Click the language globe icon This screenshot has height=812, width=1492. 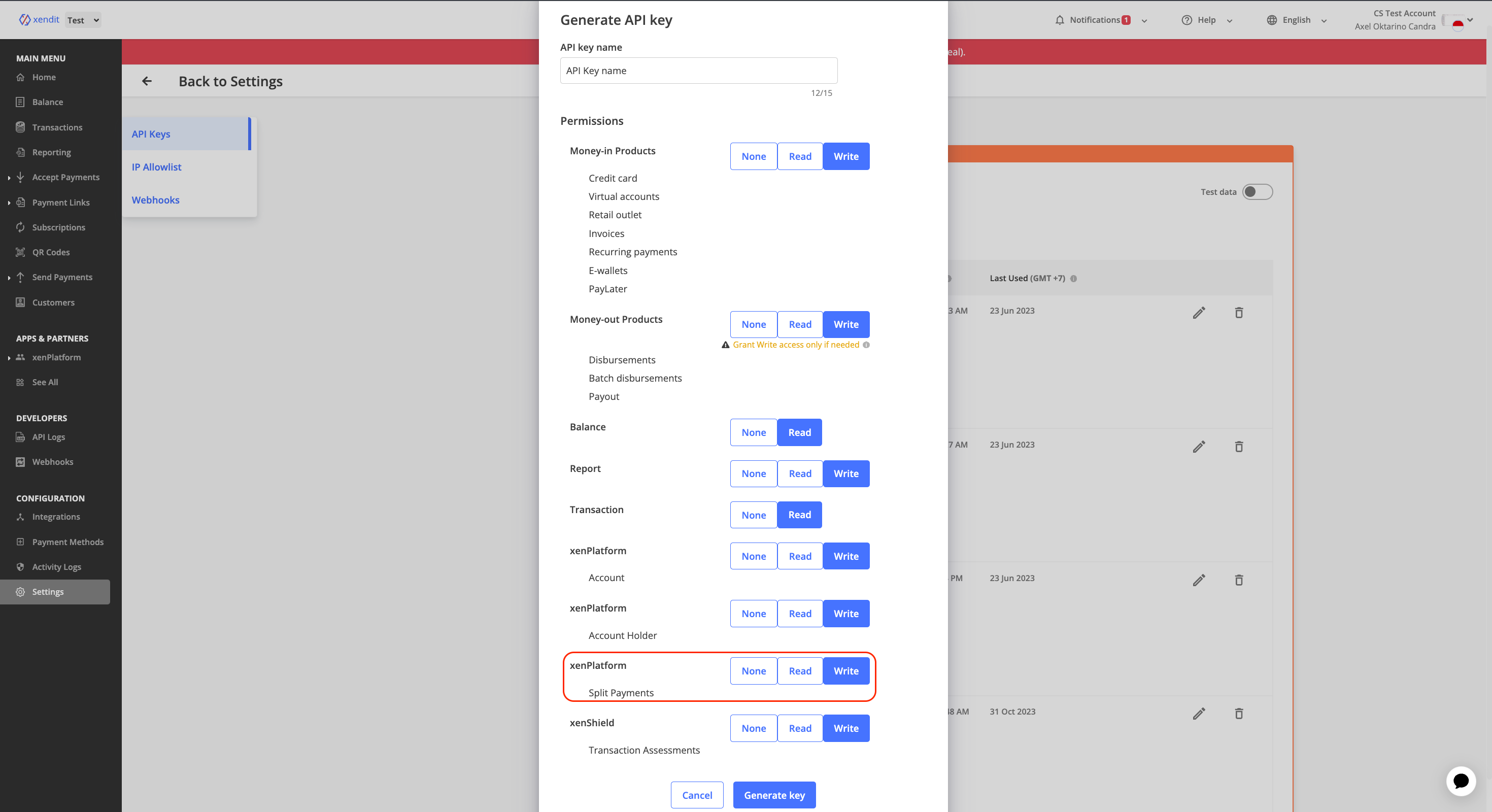tap(1271, 20)
